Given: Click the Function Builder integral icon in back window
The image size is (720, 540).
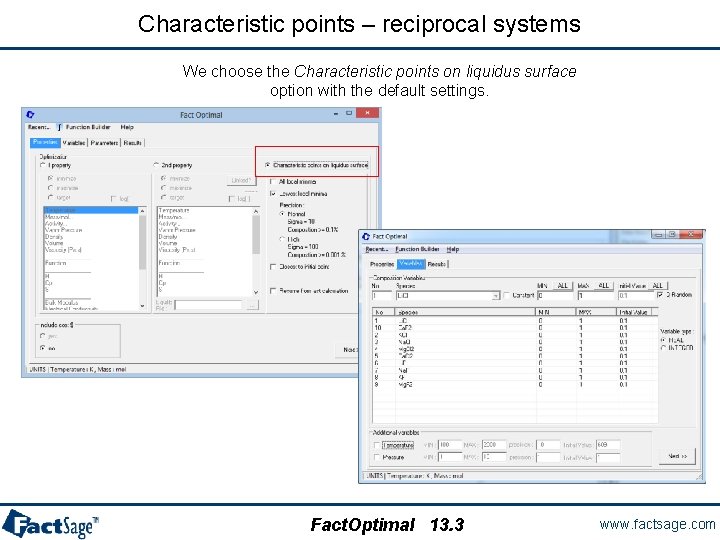Looking at the screenshot, I should tap(59, 127).
